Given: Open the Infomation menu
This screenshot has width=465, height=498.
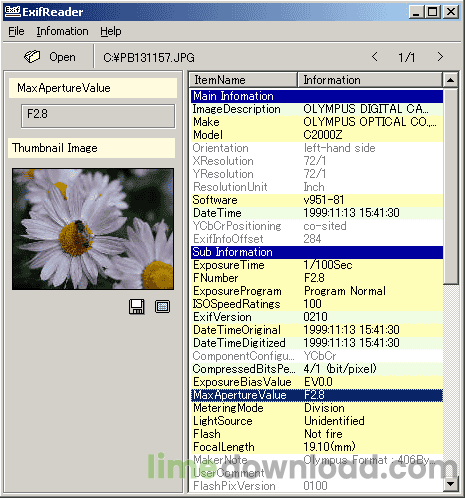Looking at the screenshot, I should coord(62,31).
